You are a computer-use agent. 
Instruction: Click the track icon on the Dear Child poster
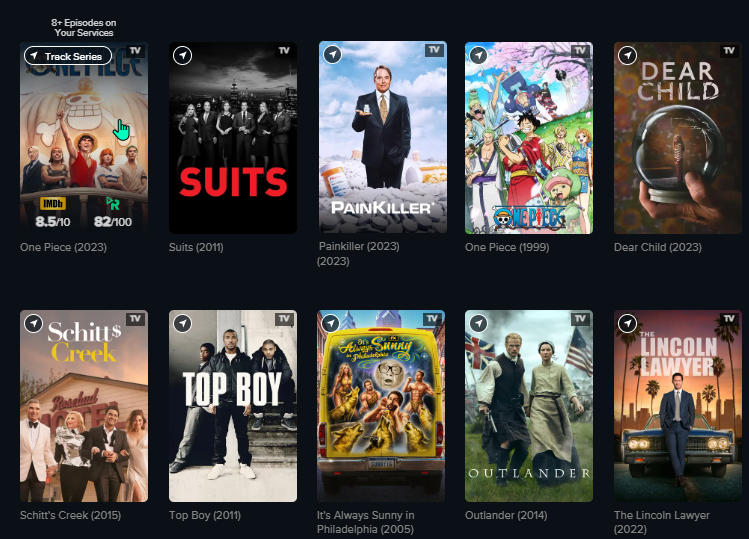point(627,55)
